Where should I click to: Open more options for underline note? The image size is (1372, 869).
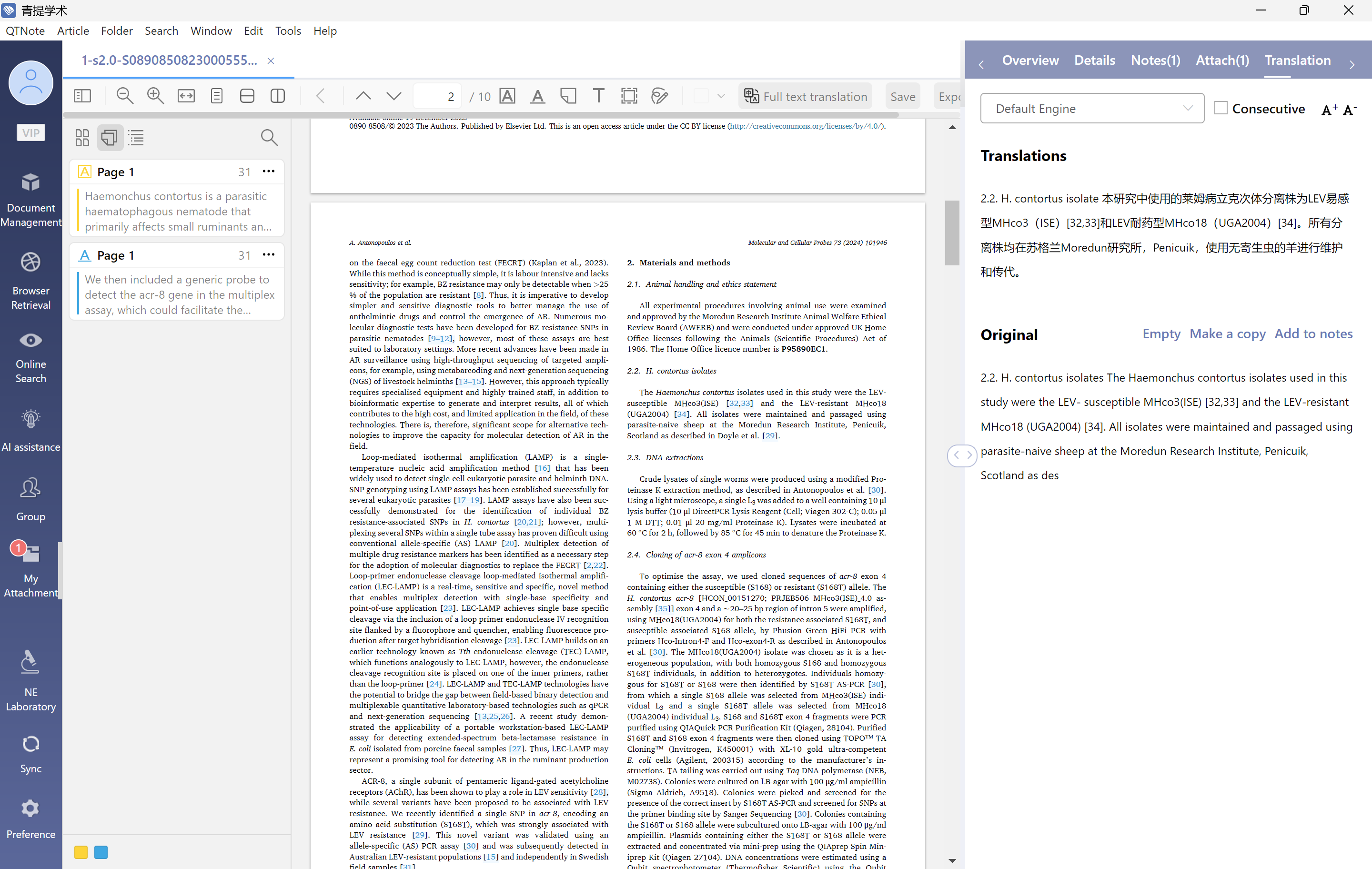268,254
